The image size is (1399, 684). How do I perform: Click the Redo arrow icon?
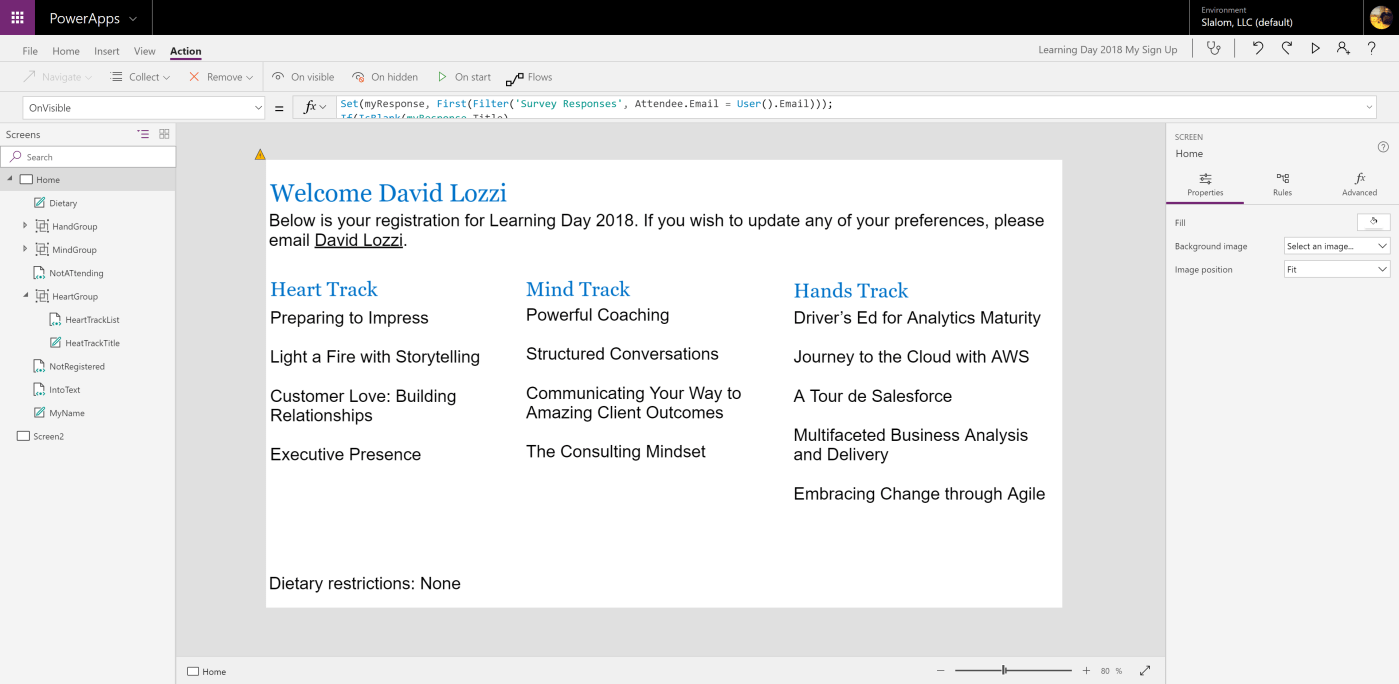pyautogui.click(x=1287, y=48)
